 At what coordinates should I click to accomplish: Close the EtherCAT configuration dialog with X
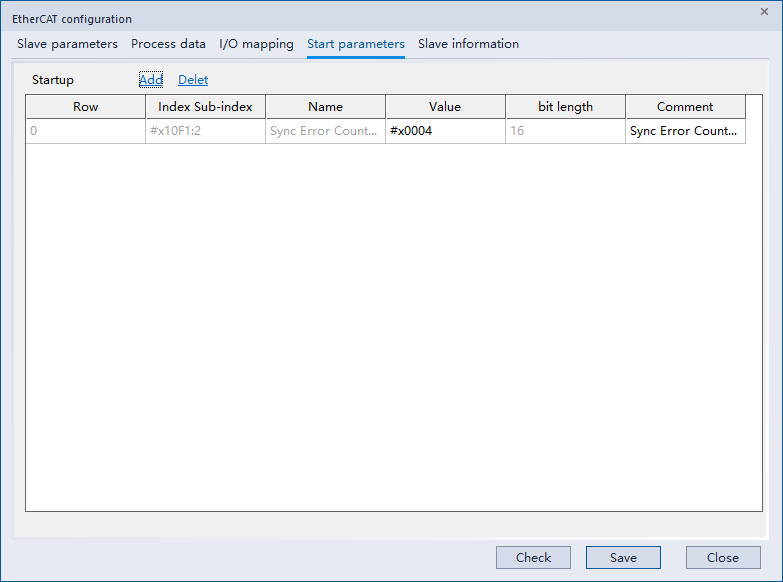point(764,11)
